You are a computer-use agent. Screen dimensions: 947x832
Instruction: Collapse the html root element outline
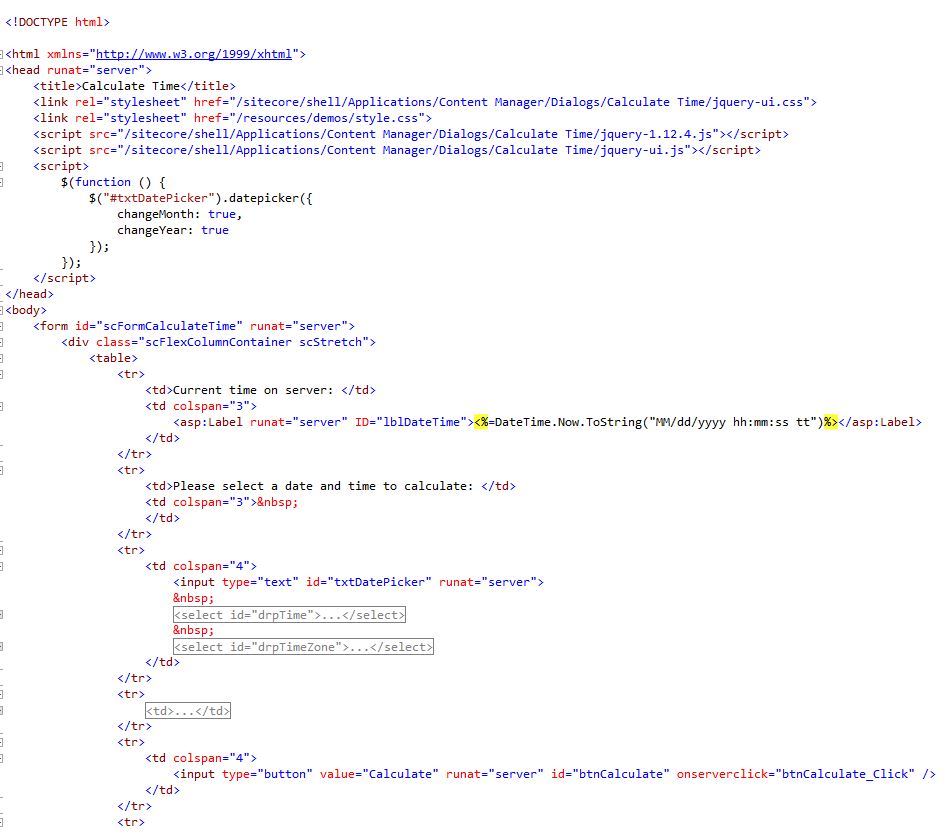[1, 54]
